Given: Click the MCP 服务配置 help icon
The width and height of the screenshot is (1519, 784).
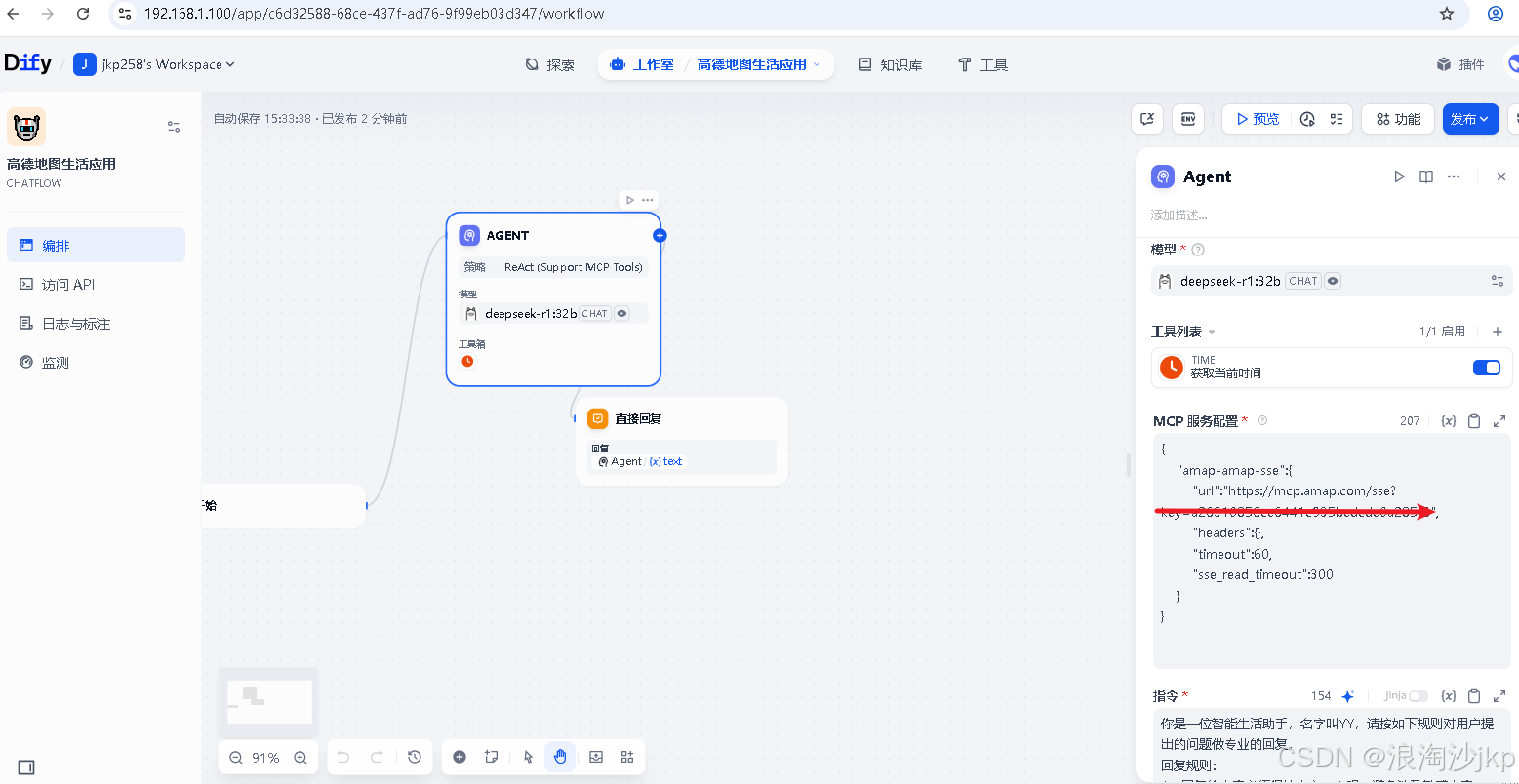Looking at the screenshot, I should point(1262,421).
